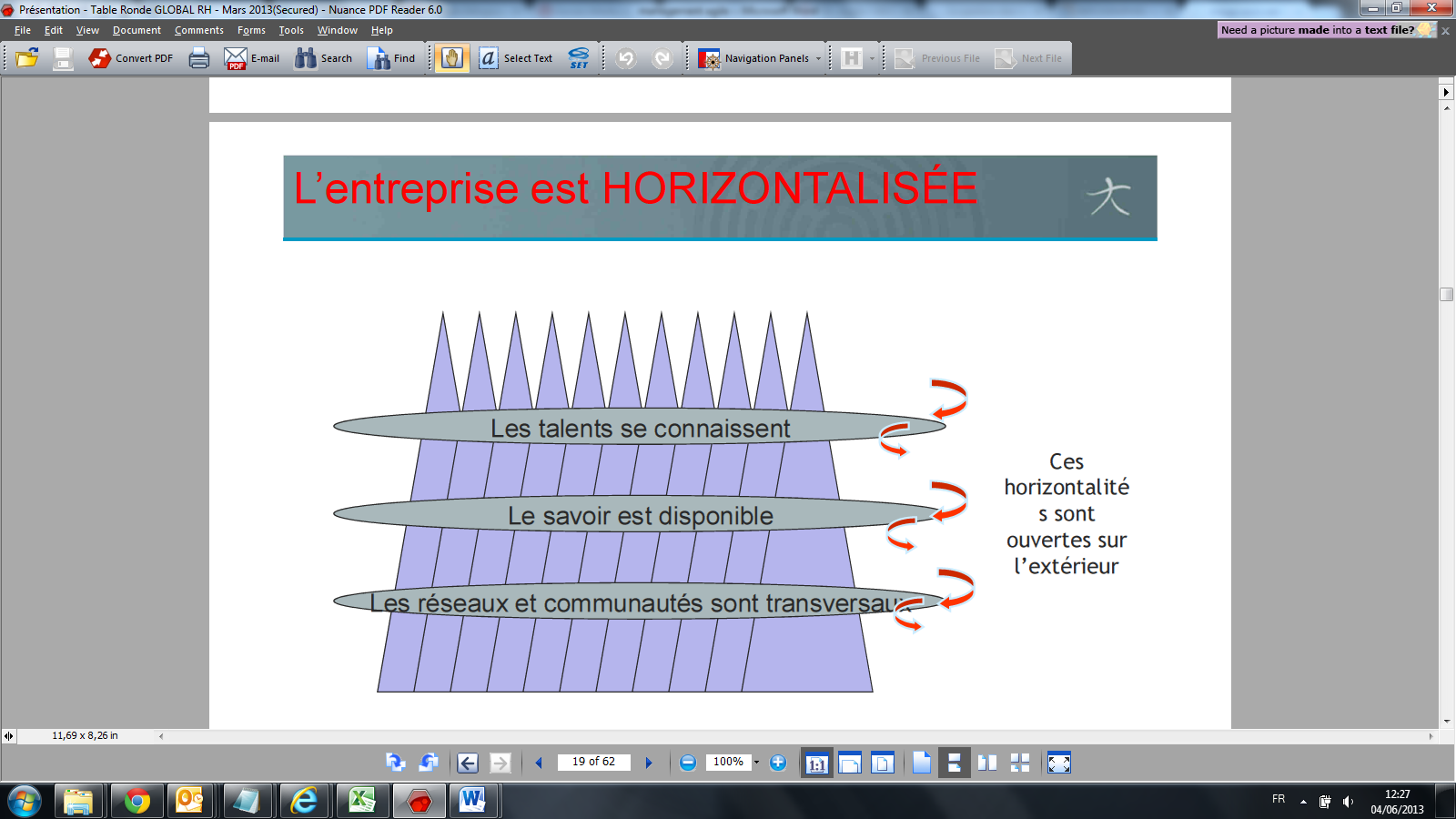1456x819 pixels.
Task: Open the Windows Start menu
Action: tap(25, 802)
